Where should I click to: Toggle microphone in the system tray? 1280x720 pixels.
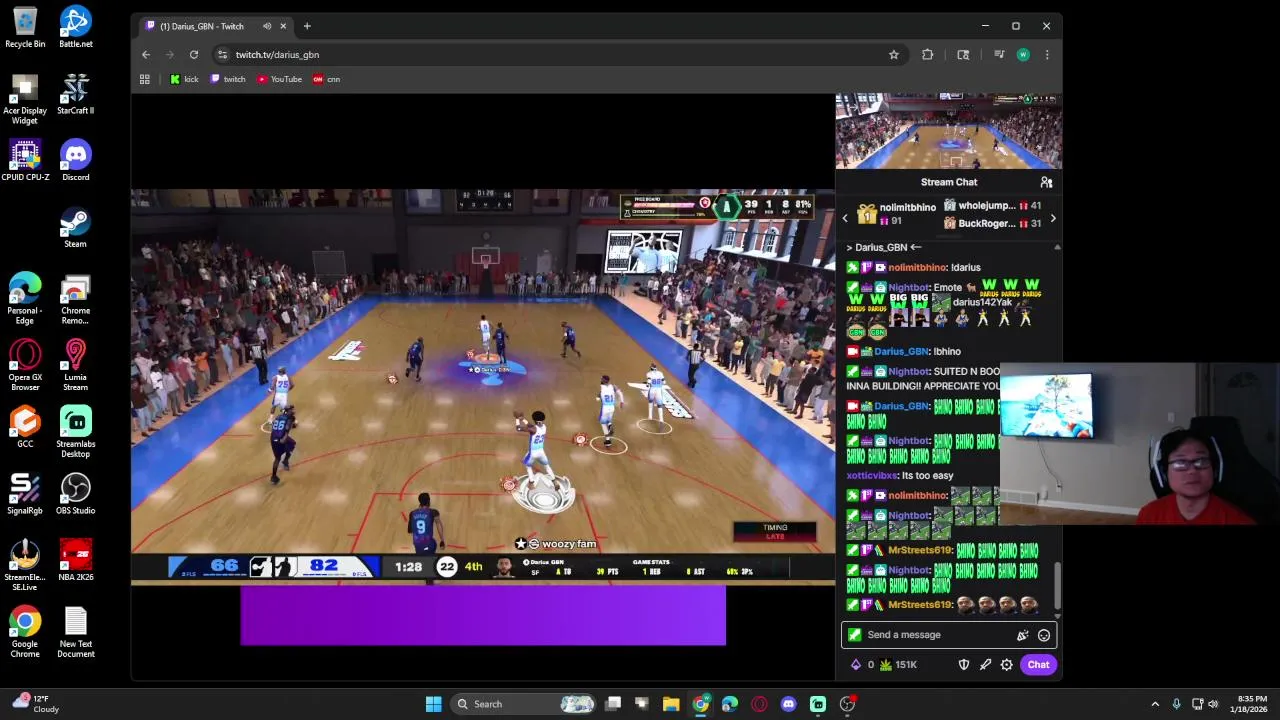tap(1176, 704)
